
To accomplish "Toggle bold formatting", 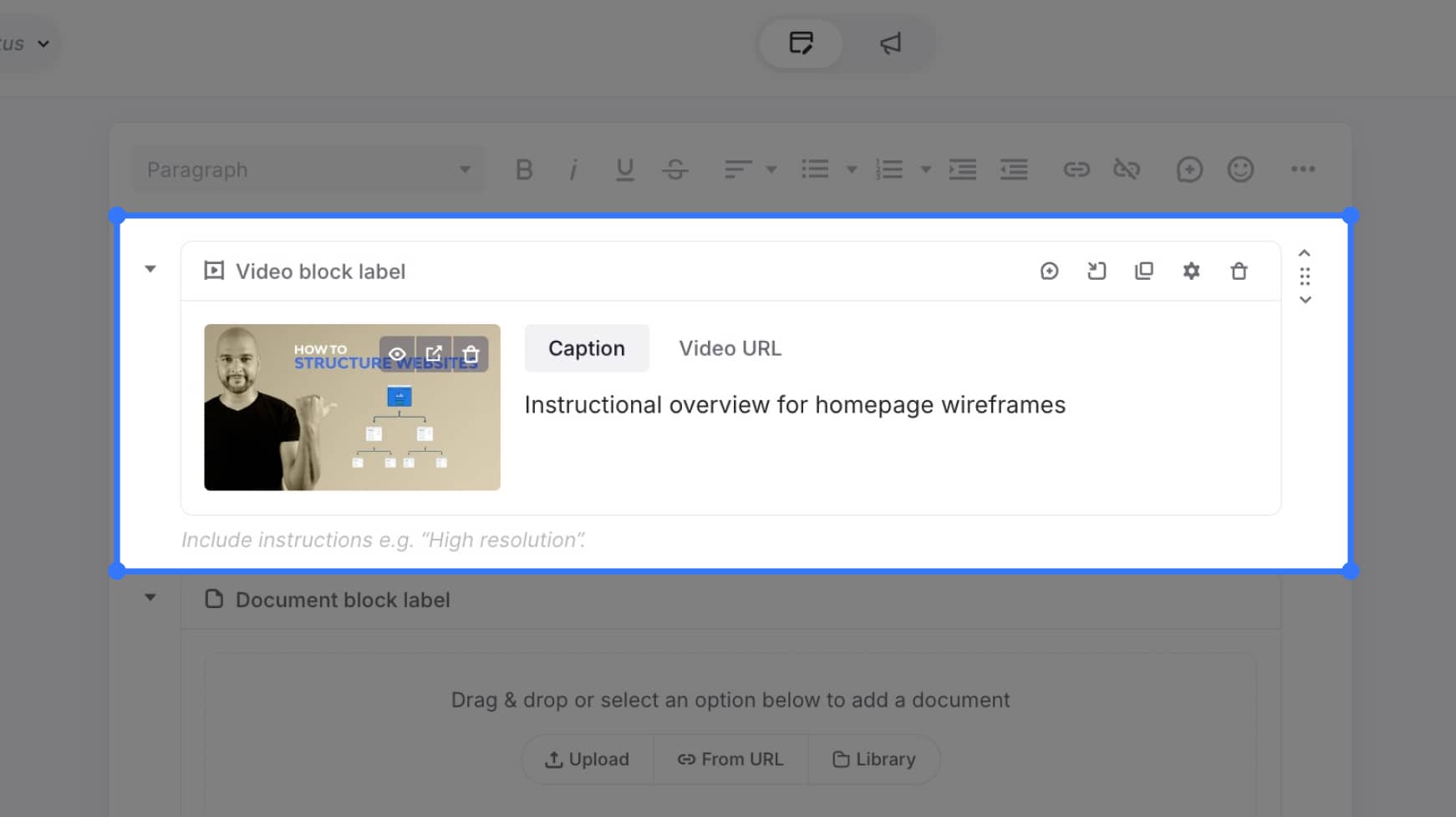I will click(524, 170).
